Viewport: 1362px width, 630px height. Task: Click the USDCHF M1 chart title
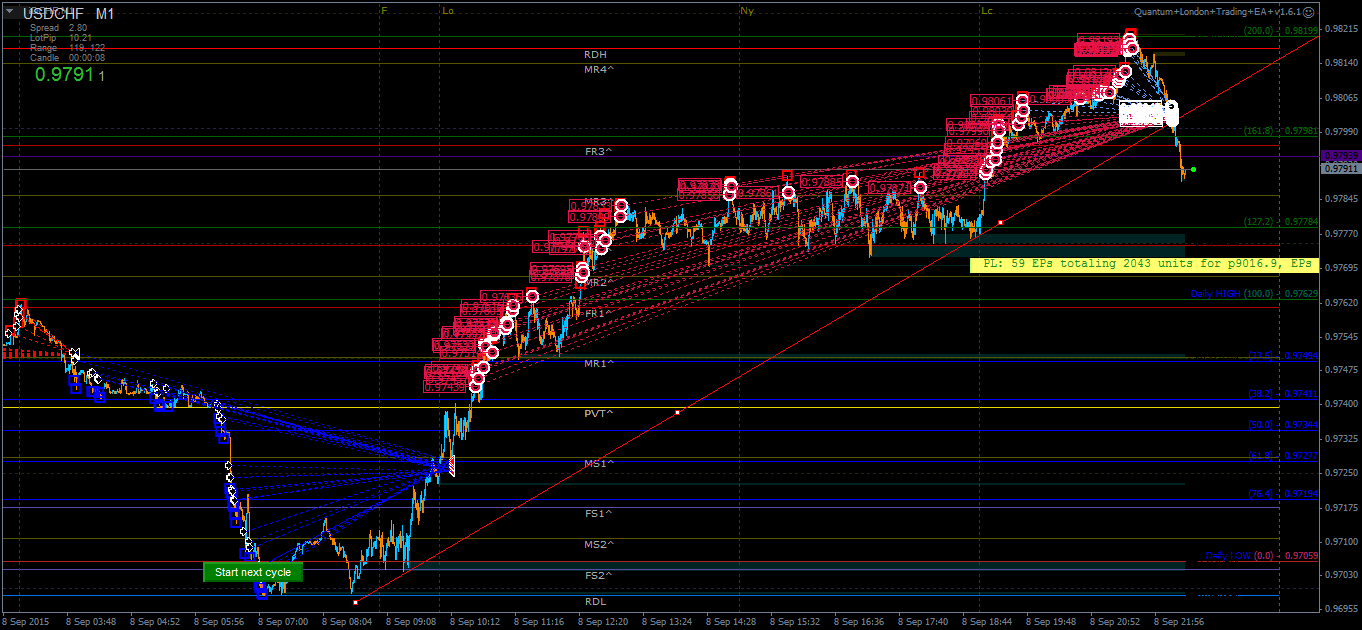(68, 14)
